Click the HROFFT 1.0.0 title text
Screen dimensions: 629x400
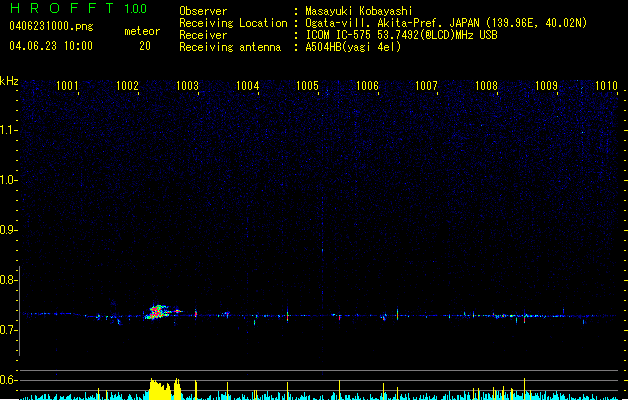tap(78, 8)
